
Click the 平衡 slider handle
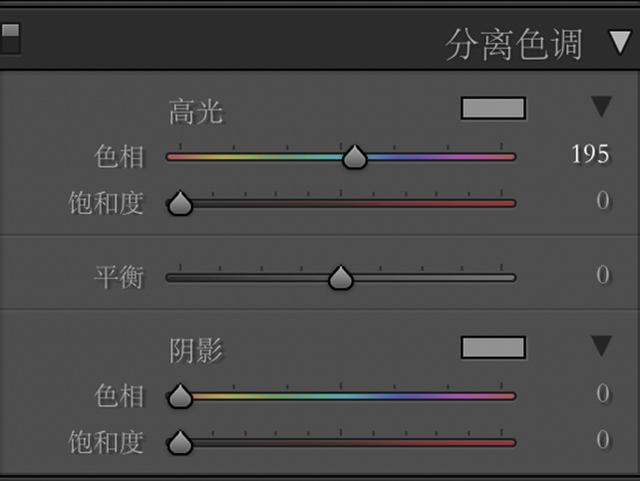[x=340, y=278]
